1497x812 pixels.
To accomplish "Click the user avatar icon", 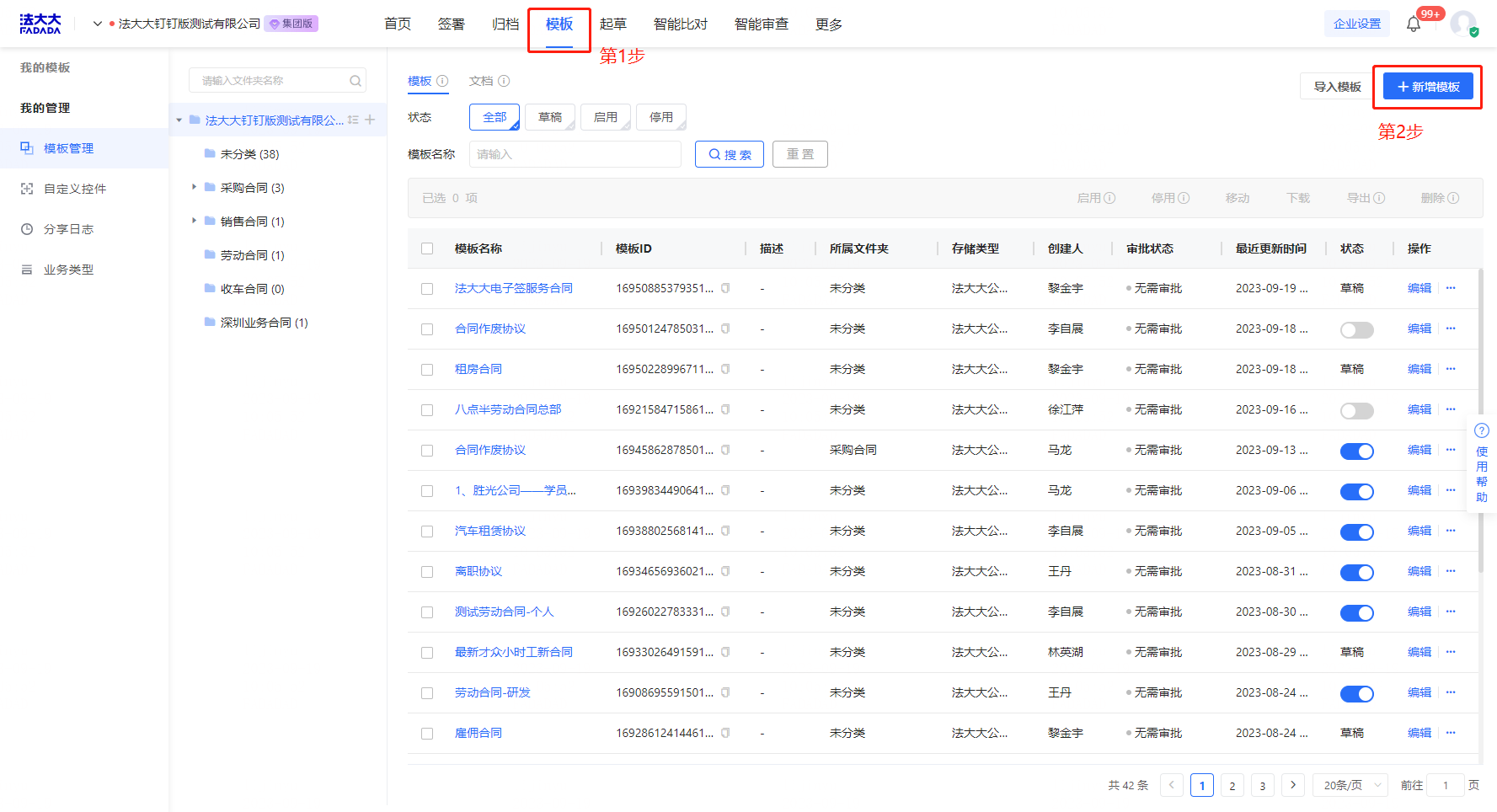I will 1463,23.
